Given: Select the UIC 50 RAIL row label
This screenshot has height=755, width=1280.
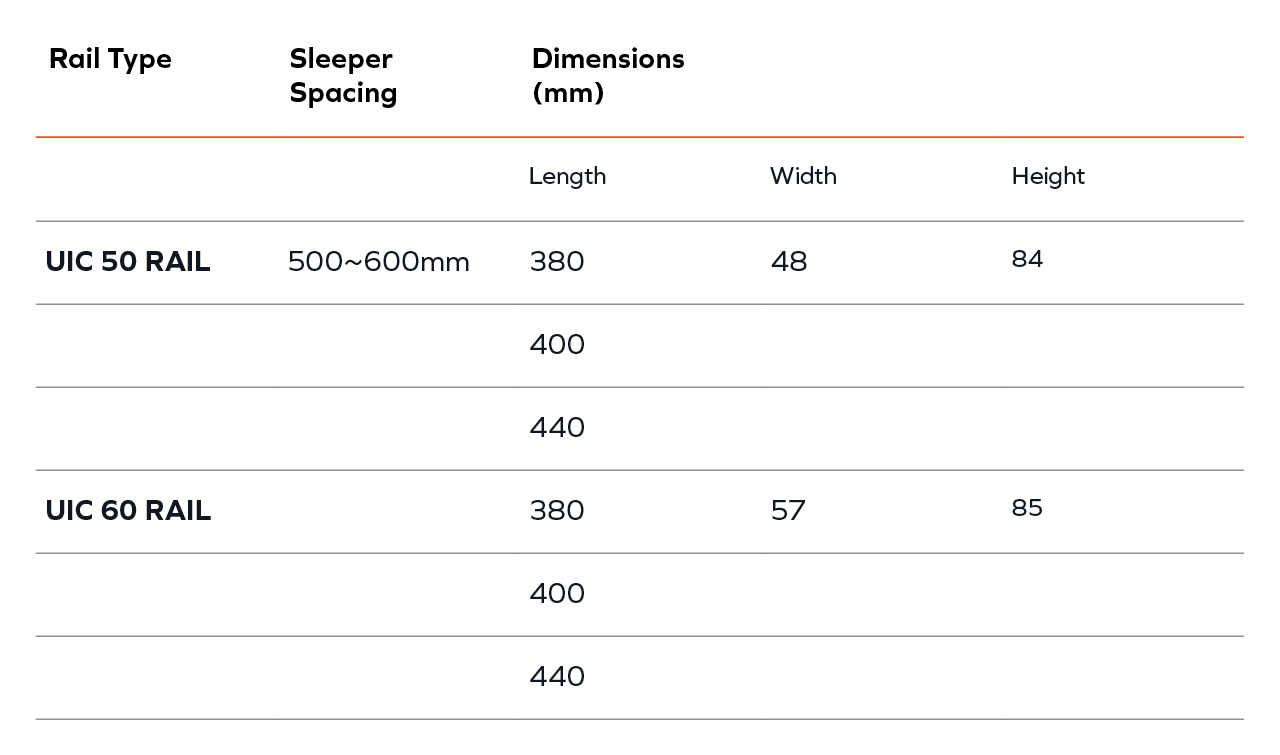Looking at the screenshot, I should click(128, 262).
